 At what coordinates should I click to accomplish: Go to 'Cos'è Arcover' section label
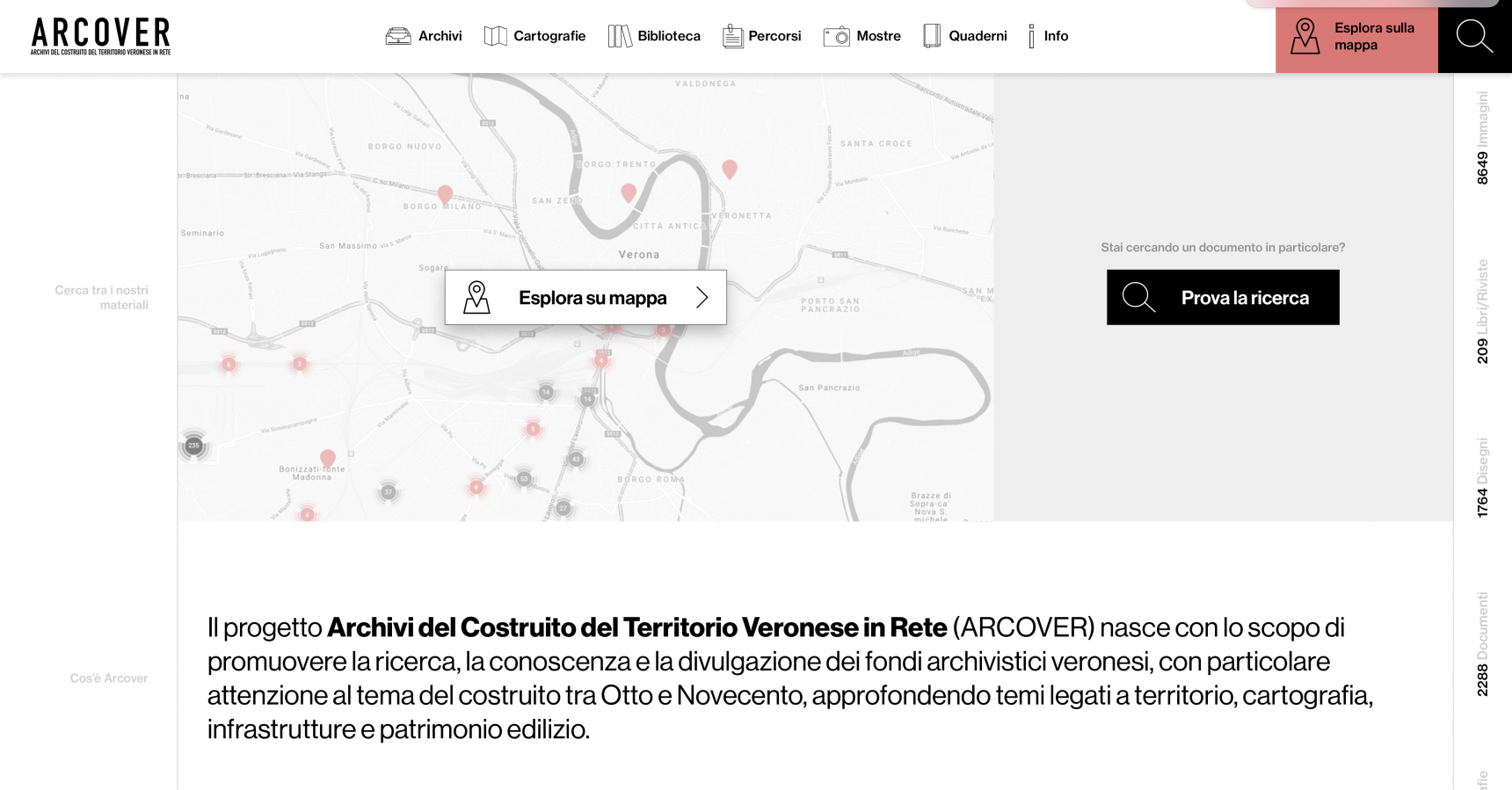(109, 678)
